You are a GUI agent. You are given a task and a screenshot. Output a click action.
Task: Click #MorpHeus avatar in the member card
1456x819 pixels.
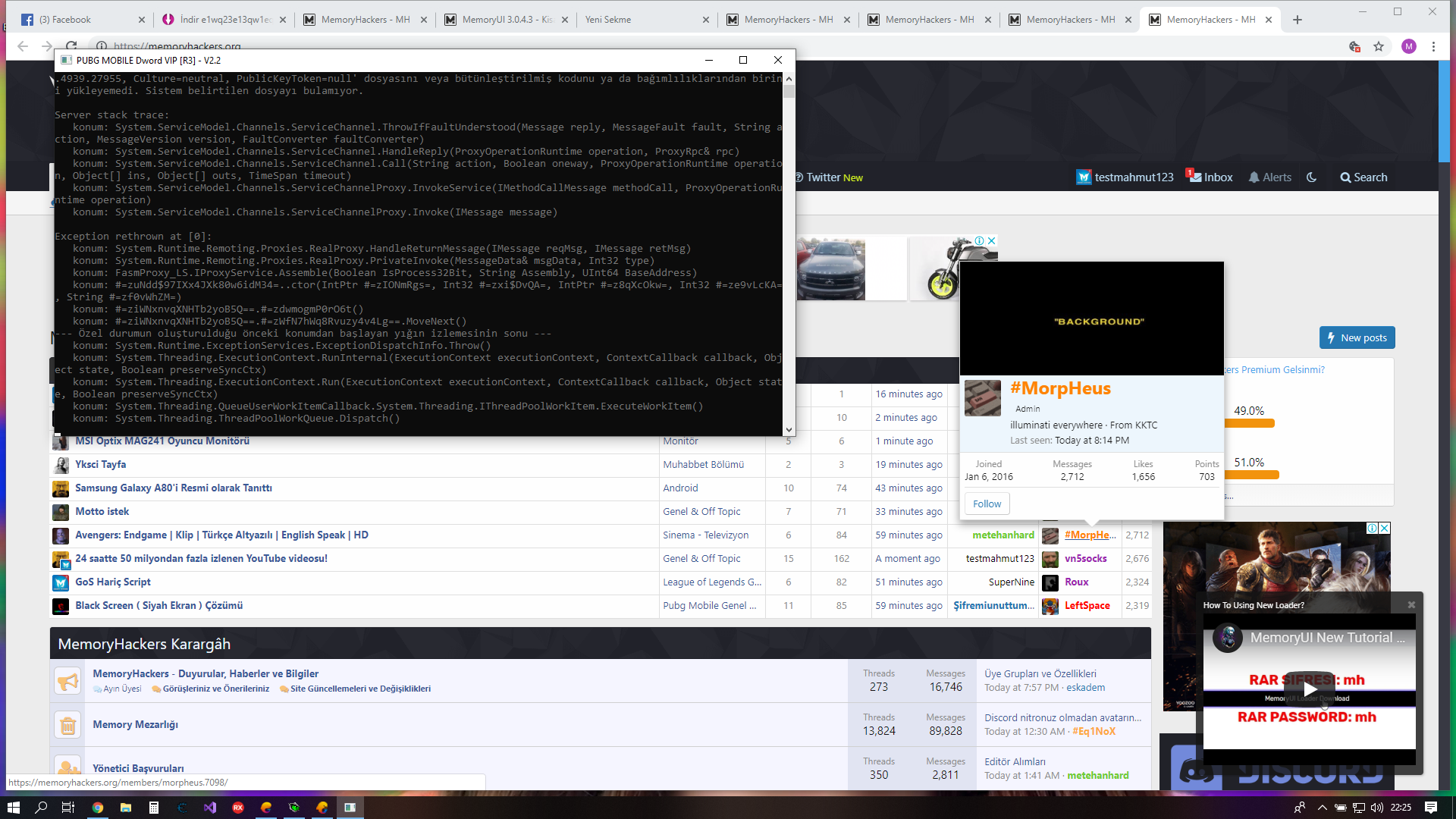[983, 398]
